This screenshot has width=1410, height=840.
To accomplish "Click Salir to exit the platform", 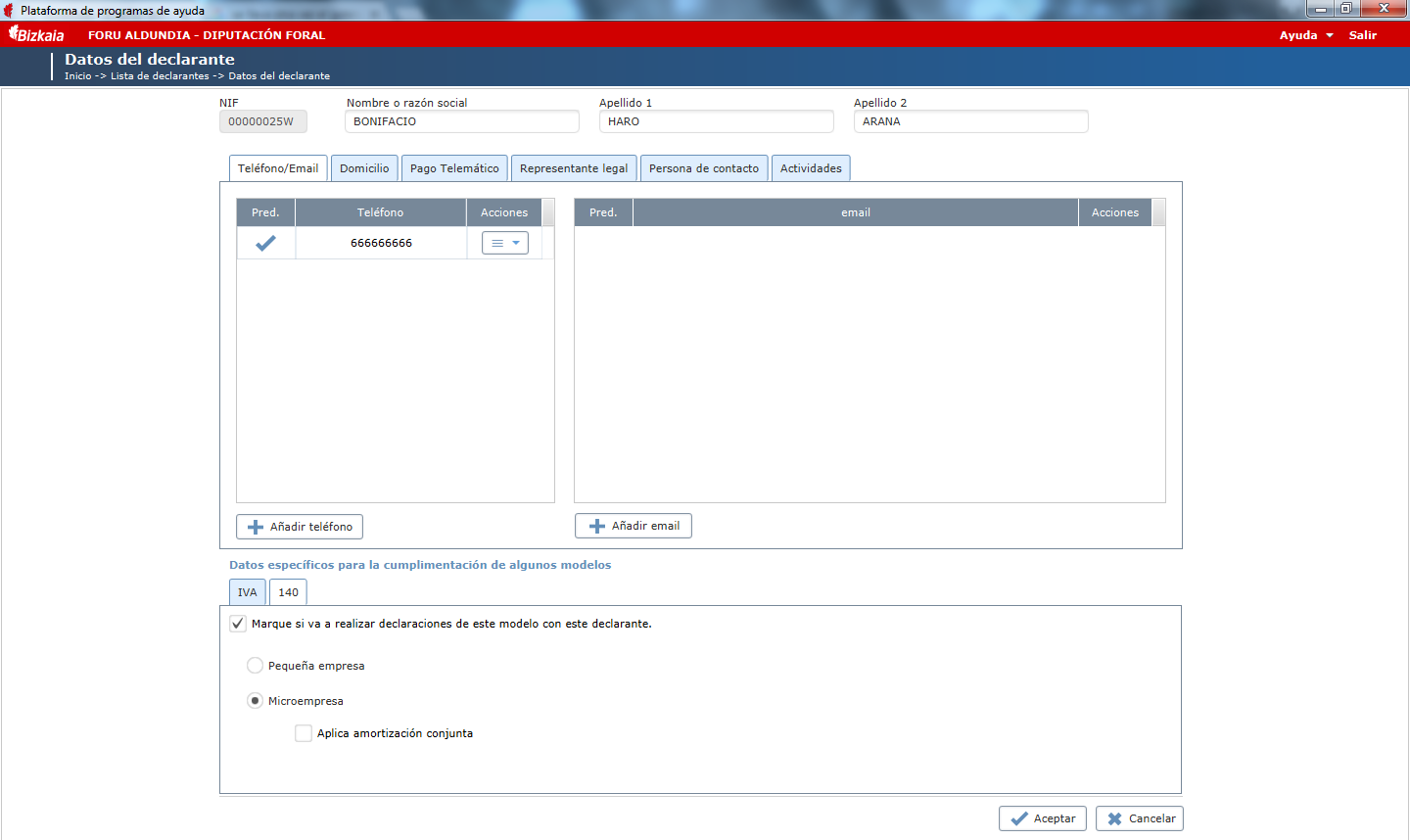I will pyautogui.click(x=1363, y=35).
